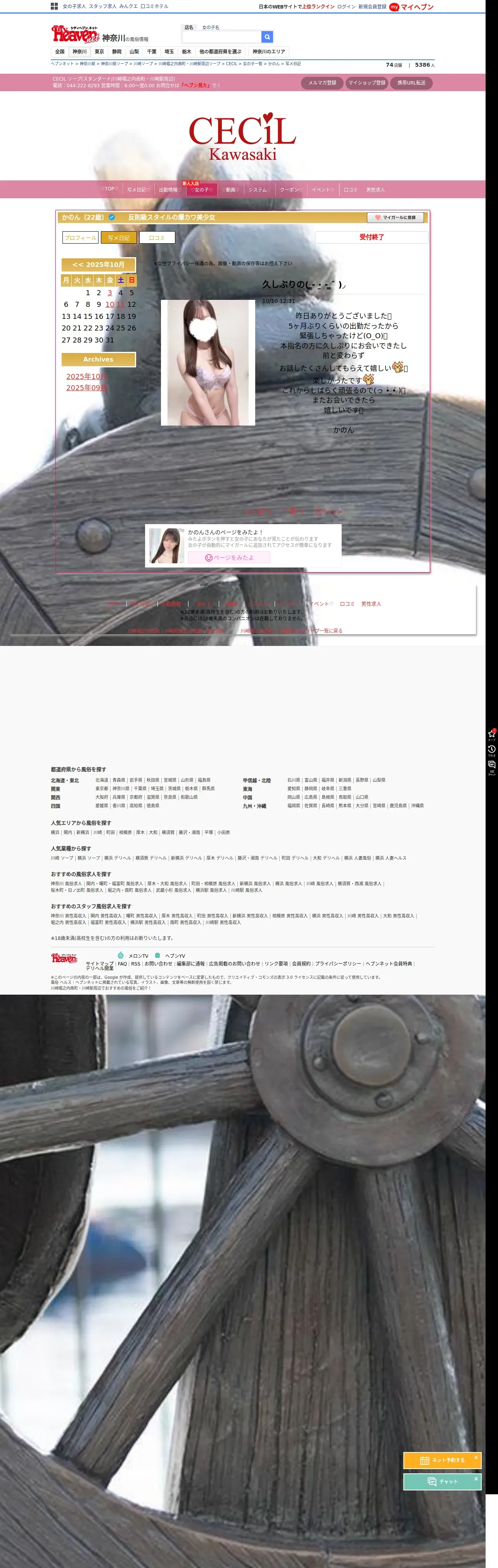This screenshot has width=498, height=1568.
Task: Open 出勤情報 in pink shop menu
Action: (x=170, y=190)
